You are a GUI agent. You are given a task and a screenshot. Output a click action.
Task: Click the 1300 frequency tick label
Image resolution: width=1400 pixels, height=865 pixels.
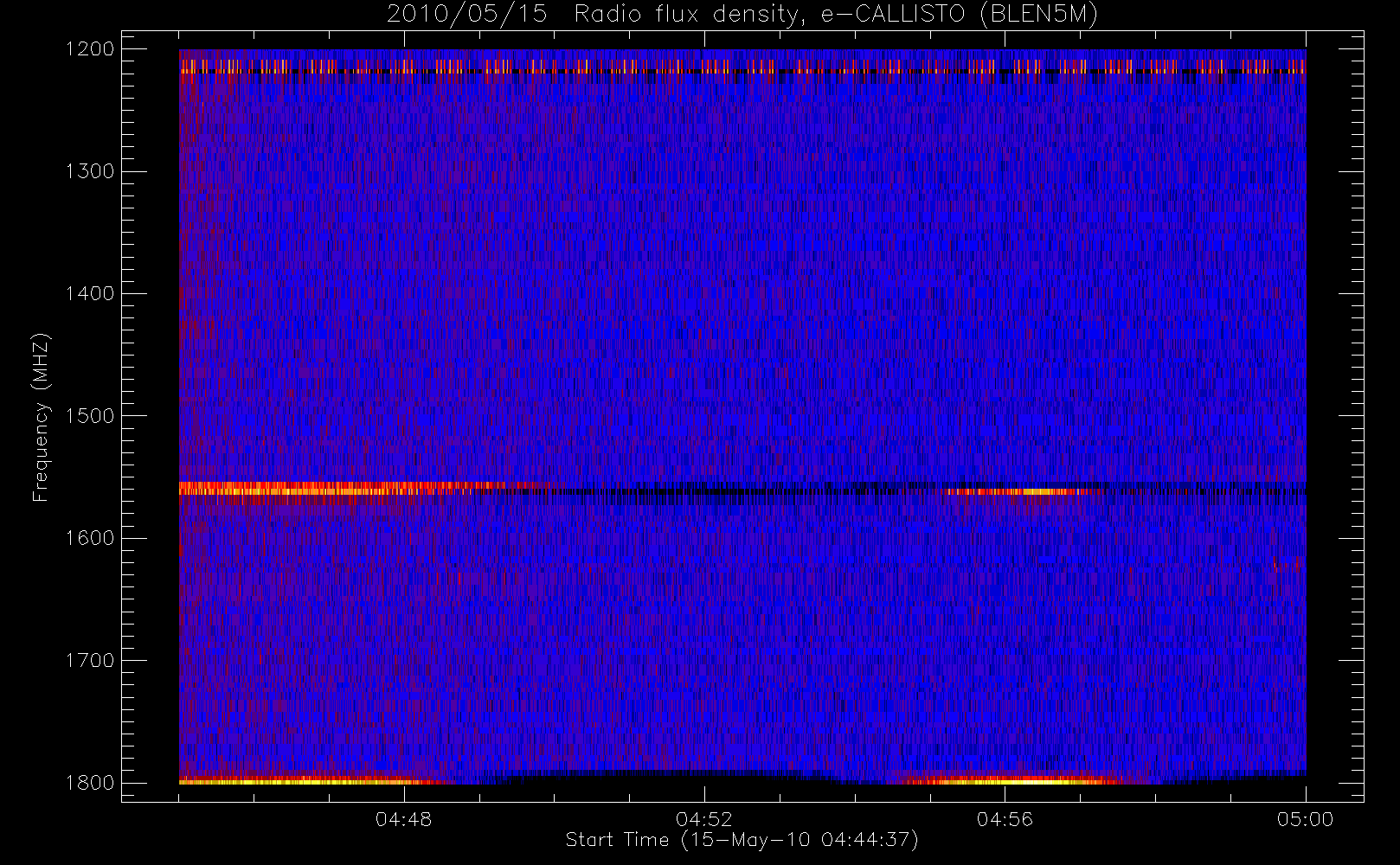click(x=90, y=171)
